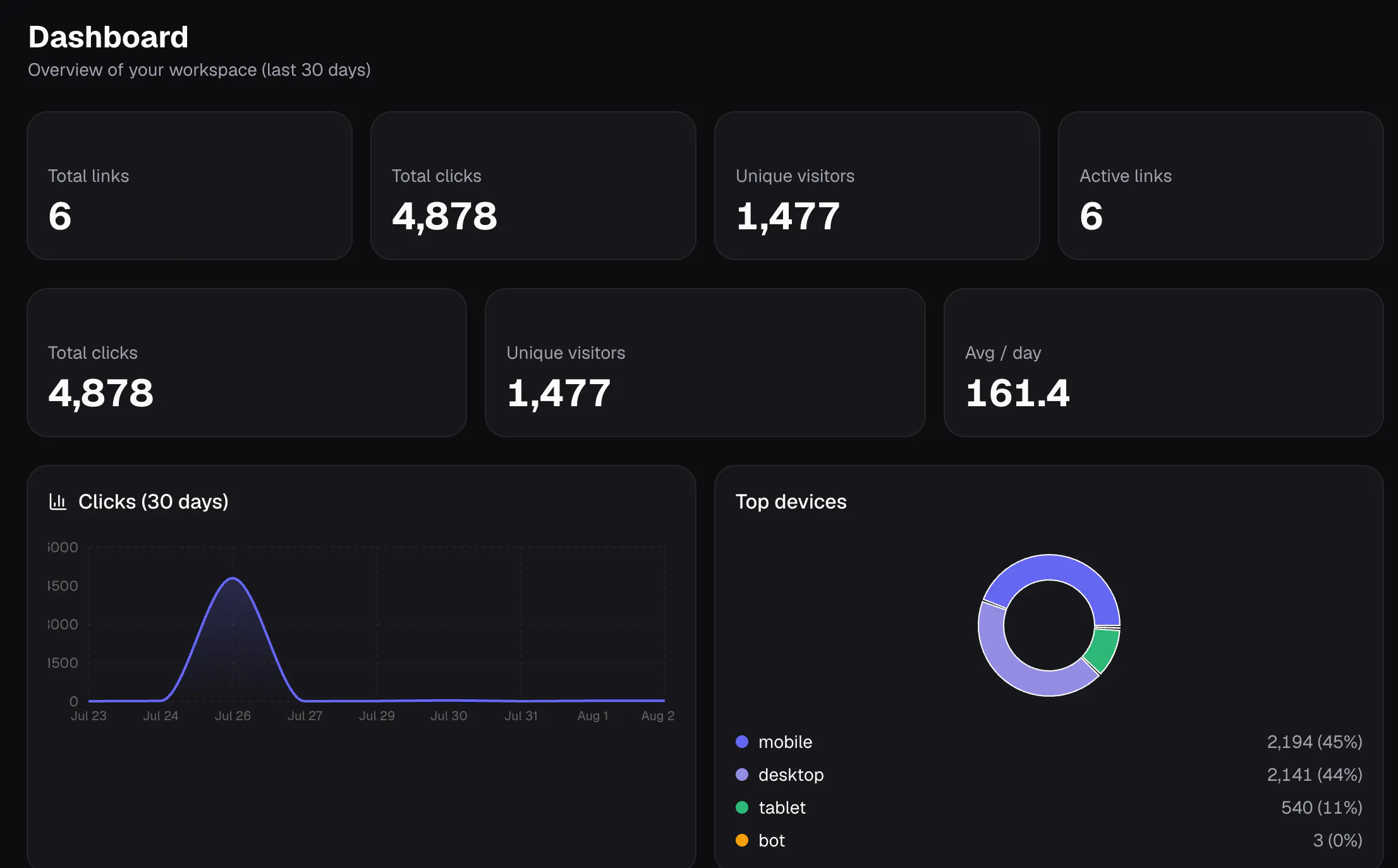
Task: Click the 'Top devices' panel title
Action: click(791, 502)
